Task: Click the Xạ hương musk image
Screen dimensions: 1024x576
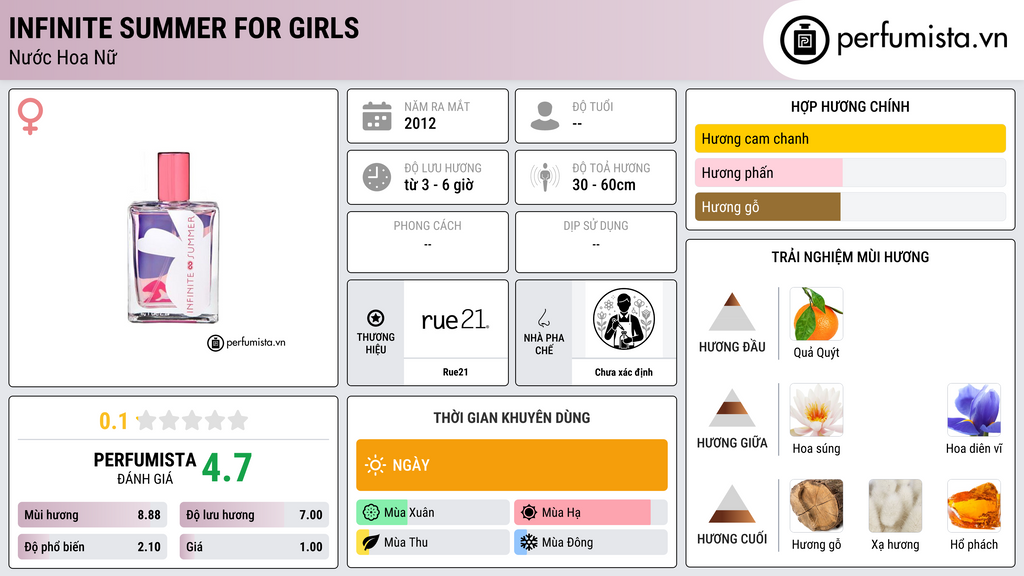Action: point(895,506)
